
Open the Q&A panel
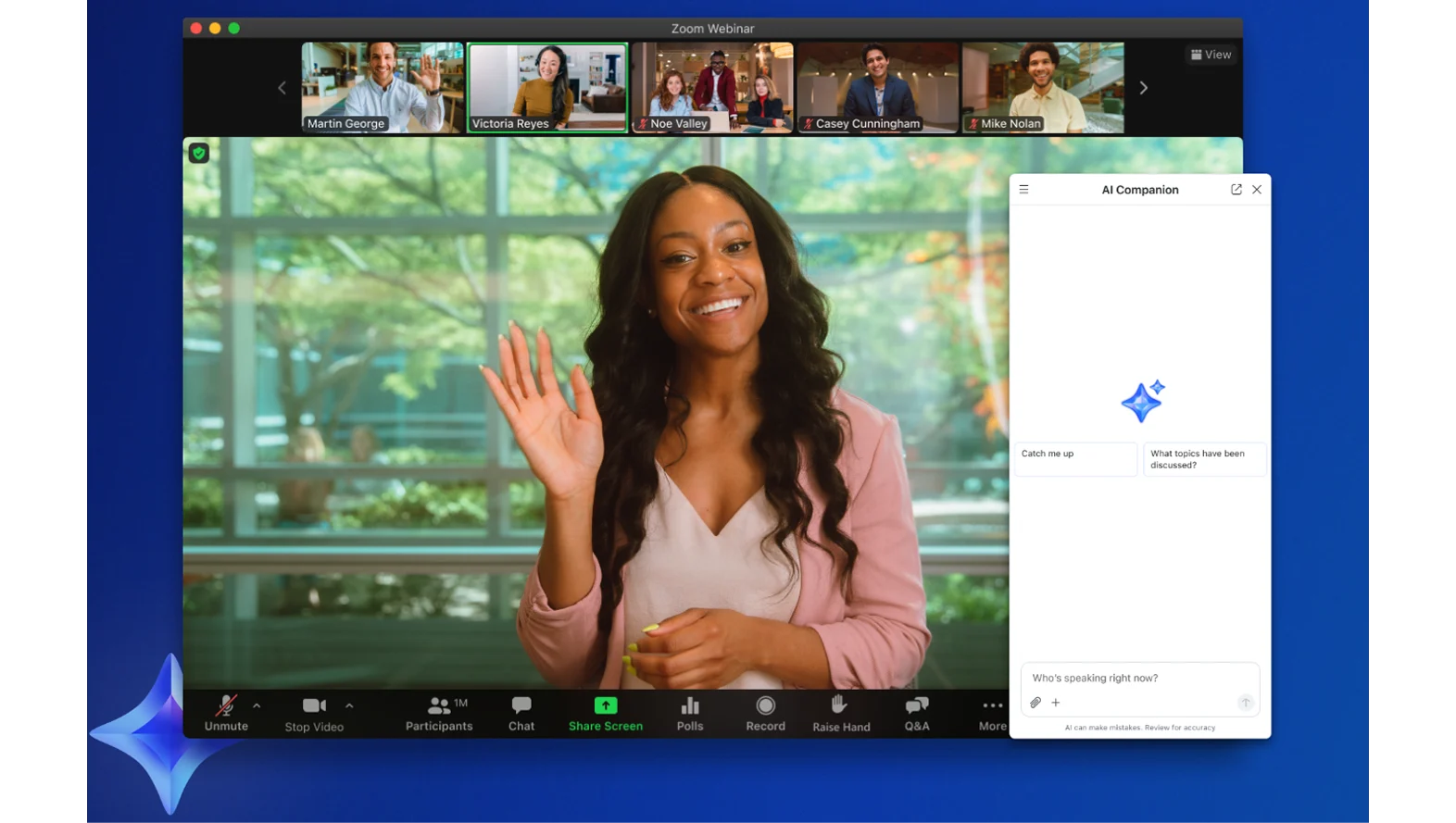[917, 714]
